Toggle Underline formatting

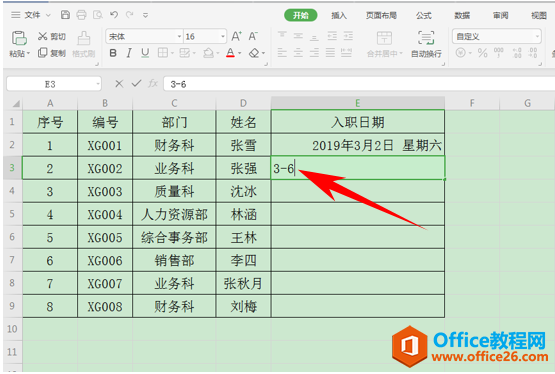[x=145, y=53]
